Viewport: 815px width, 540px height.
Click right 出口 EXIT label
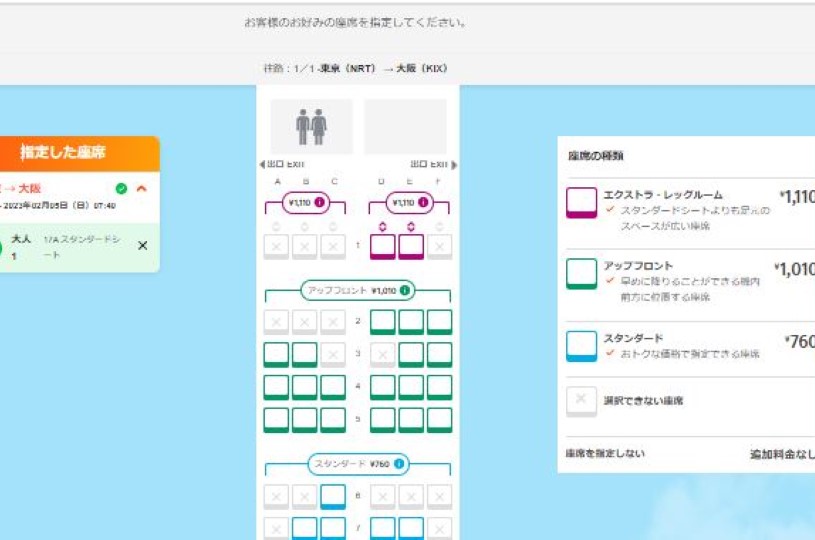pos(433,164)
